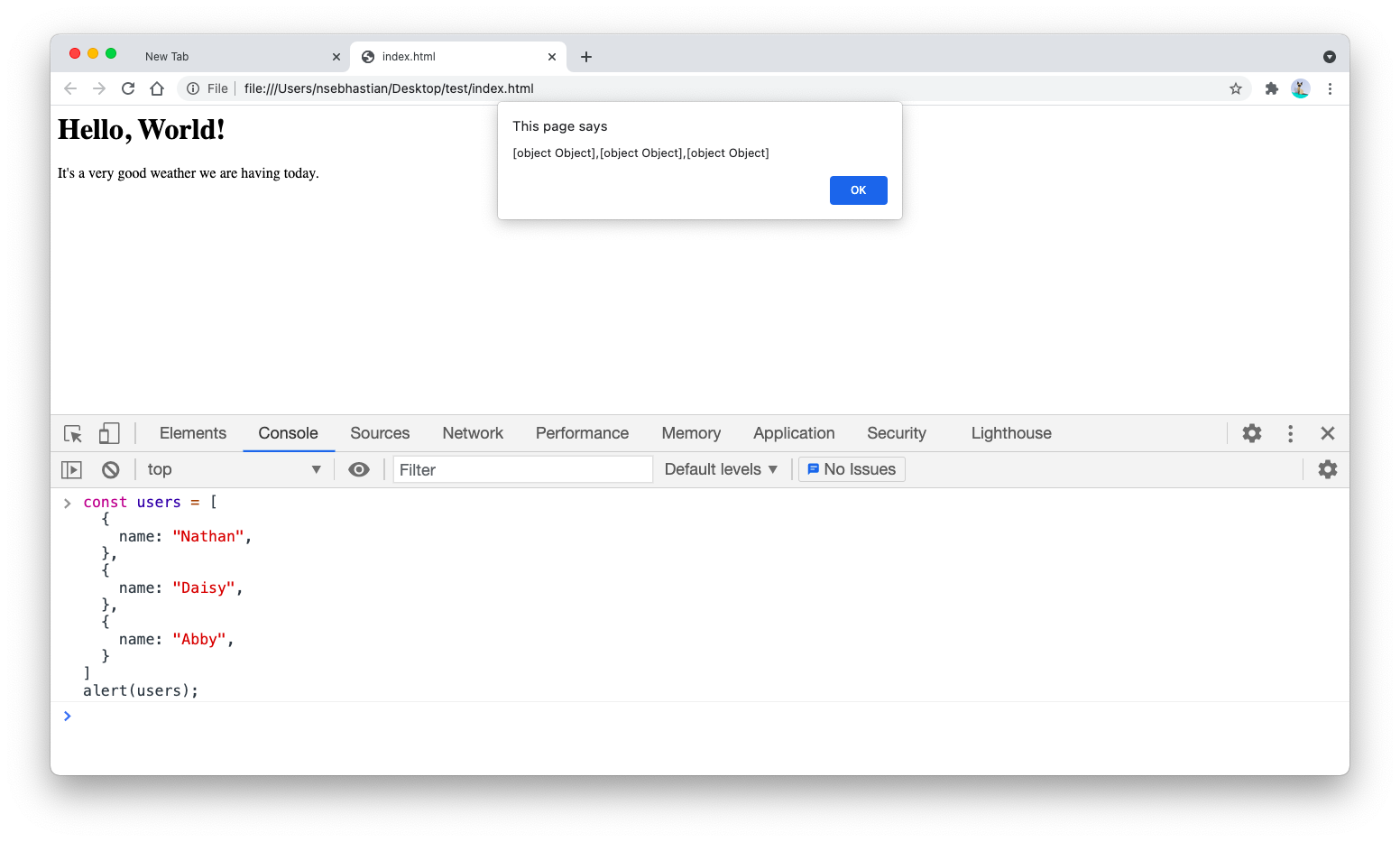The height and width of the screenshot is (842, 1400).
Task: Open DevTools settings gear
Action: coord(1252,433)
